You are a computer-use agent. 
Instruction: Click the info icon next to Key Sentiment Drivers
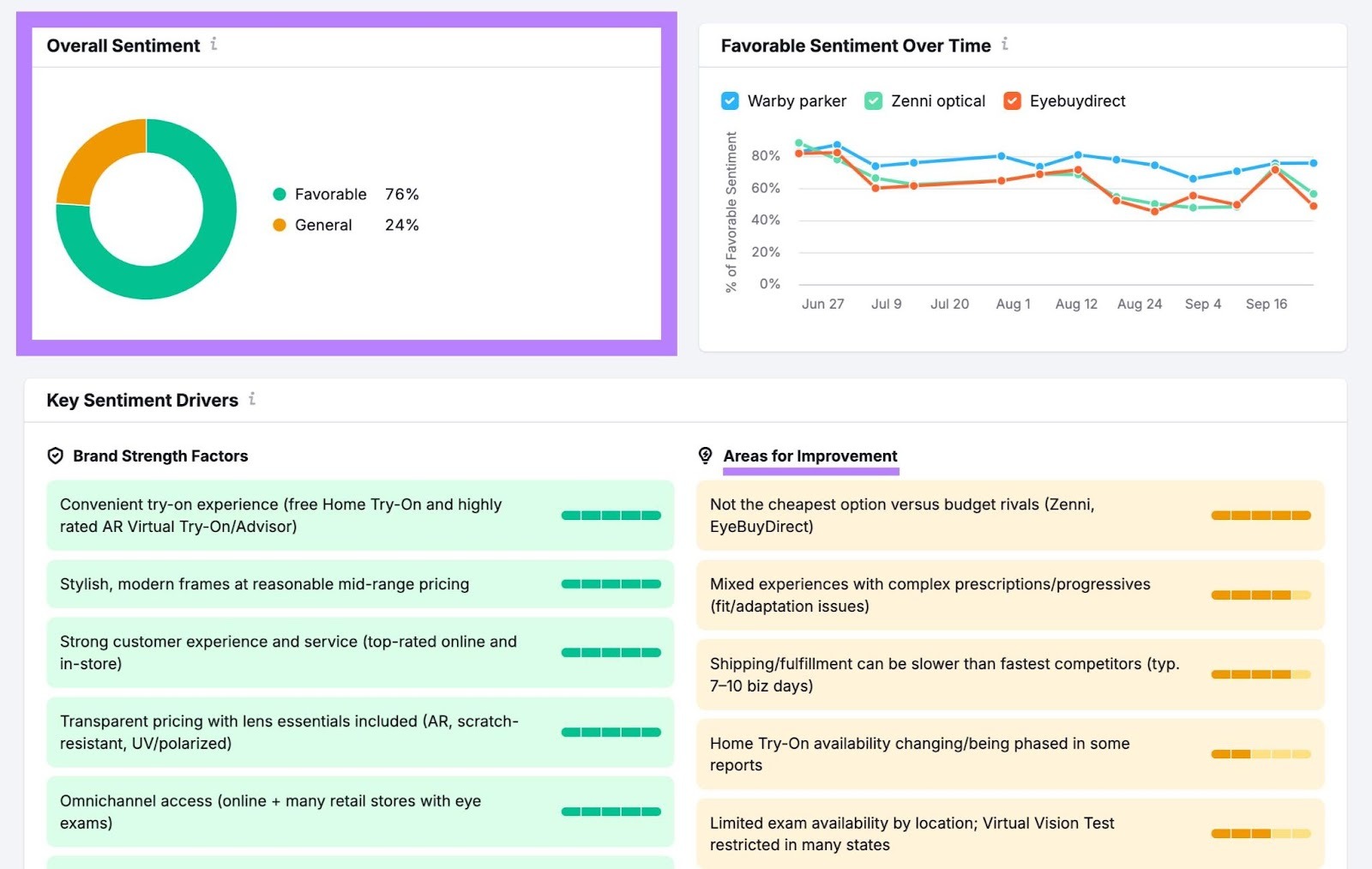pyautogui.click(x=252, y=399)
